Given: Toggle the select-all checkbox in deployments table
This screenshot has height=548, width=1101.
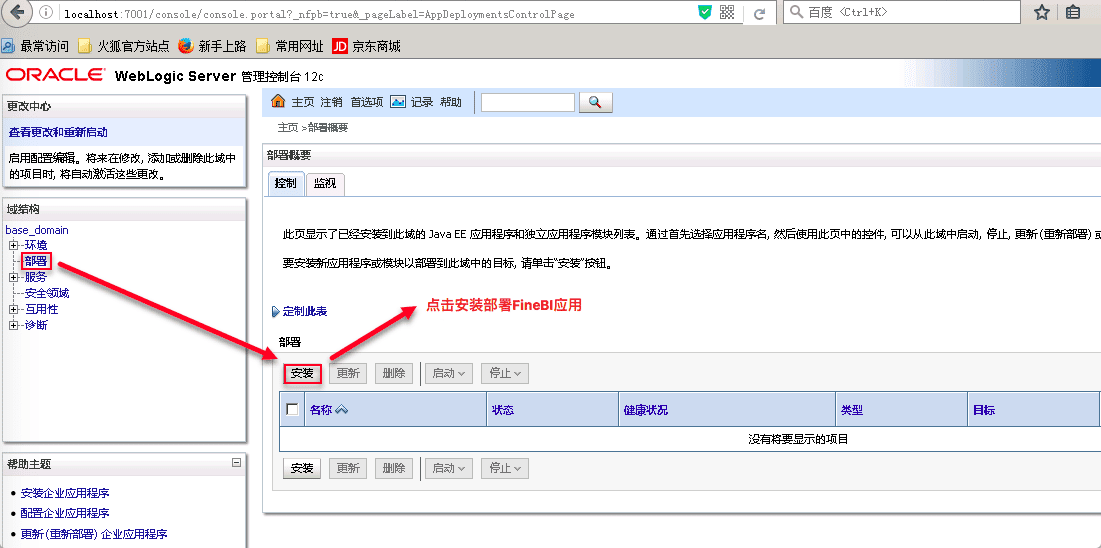Looking at the screenshot, I should 292,410.
